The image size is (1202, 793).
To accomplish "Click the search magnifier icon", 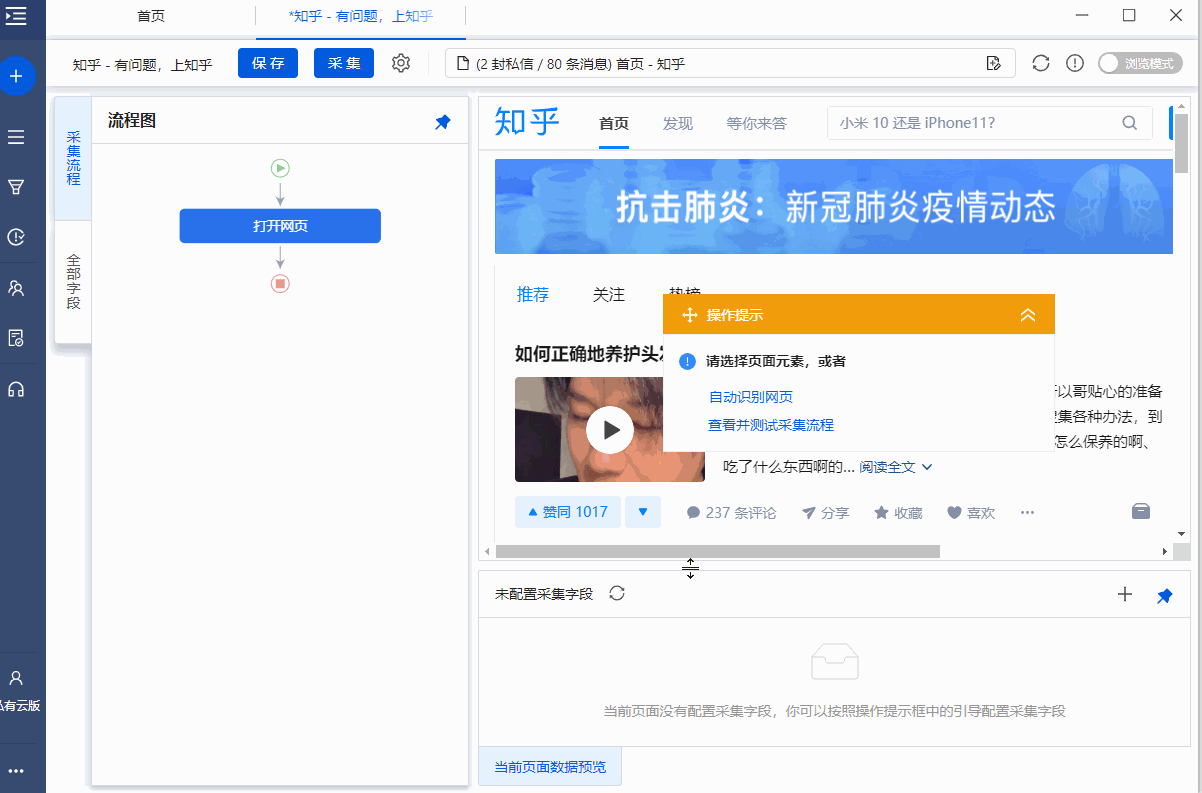I will point(1130,123).
